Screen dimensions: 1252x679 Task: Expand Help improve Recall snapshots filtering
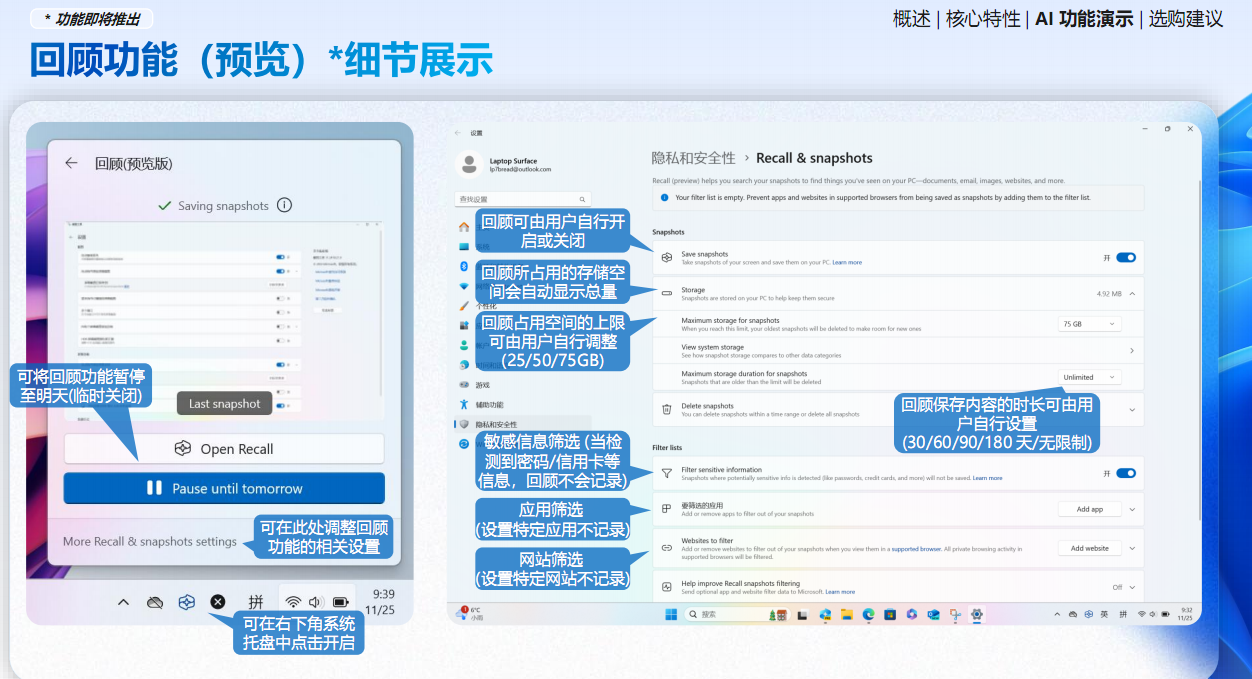1132,587
